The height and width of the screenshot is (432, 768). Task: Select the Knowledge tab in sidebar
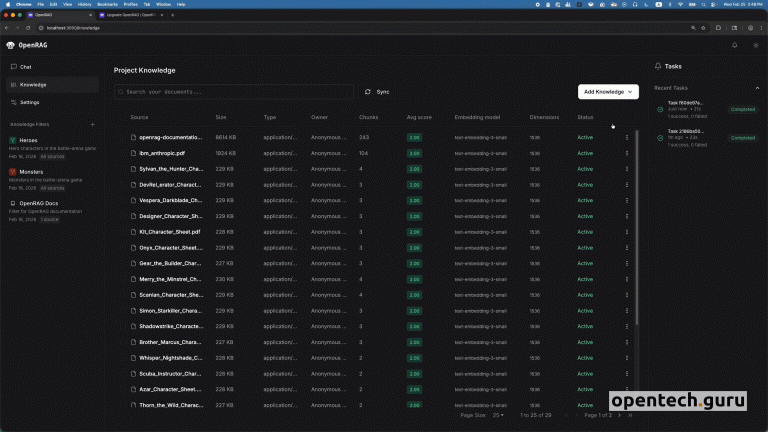(33, 85)
